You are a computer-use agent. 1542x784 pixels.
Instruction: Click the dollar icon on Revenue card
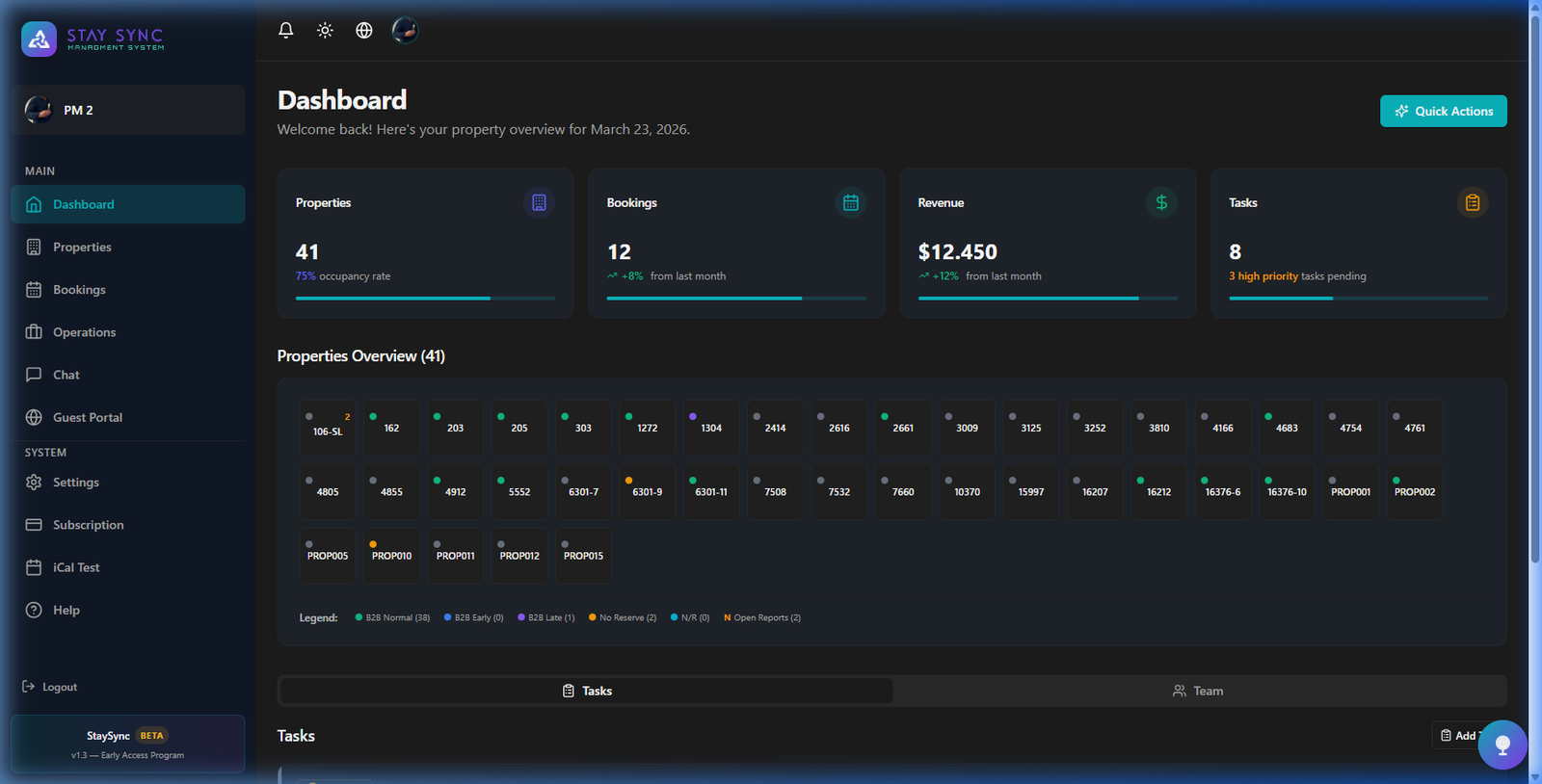1161,202
